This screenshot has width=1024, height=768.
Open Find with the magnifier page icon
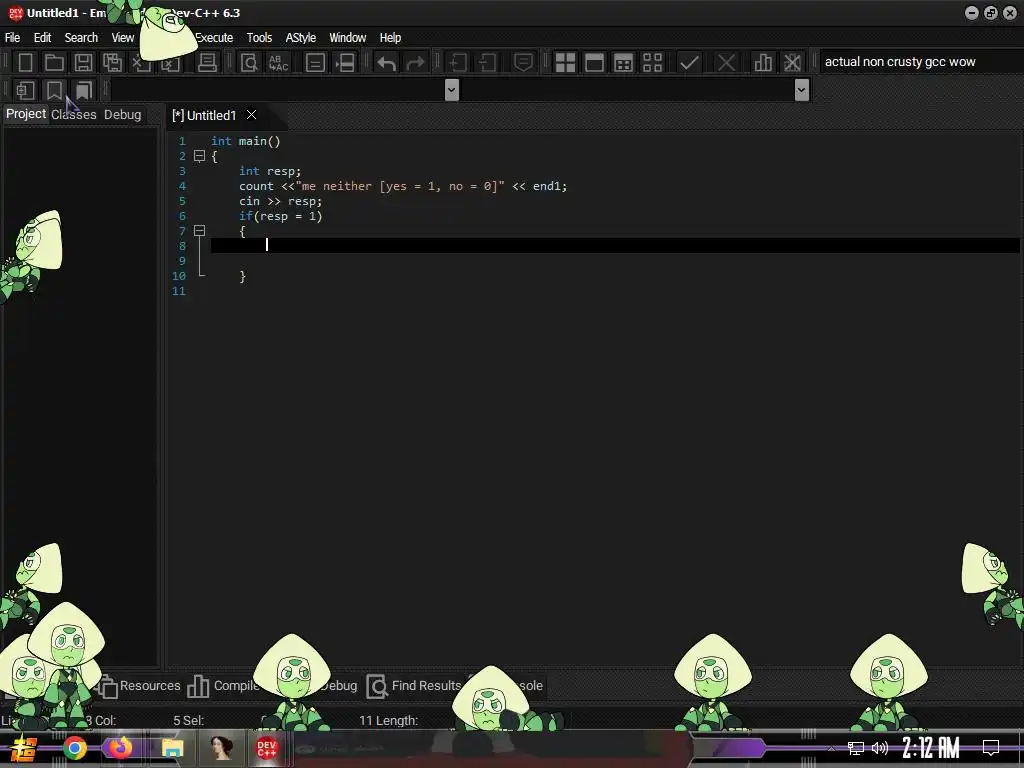(x=249, y=63)
